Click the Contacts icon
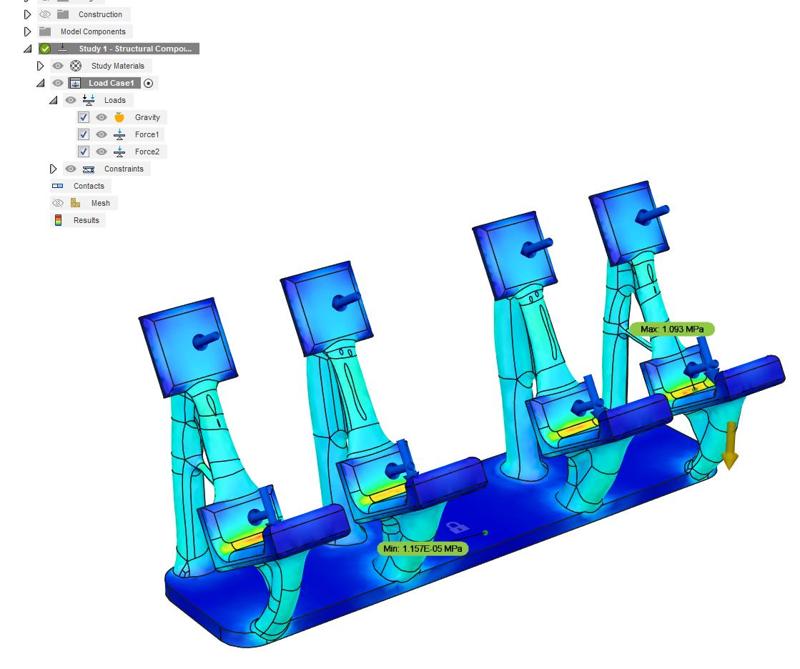 [58, 186]
